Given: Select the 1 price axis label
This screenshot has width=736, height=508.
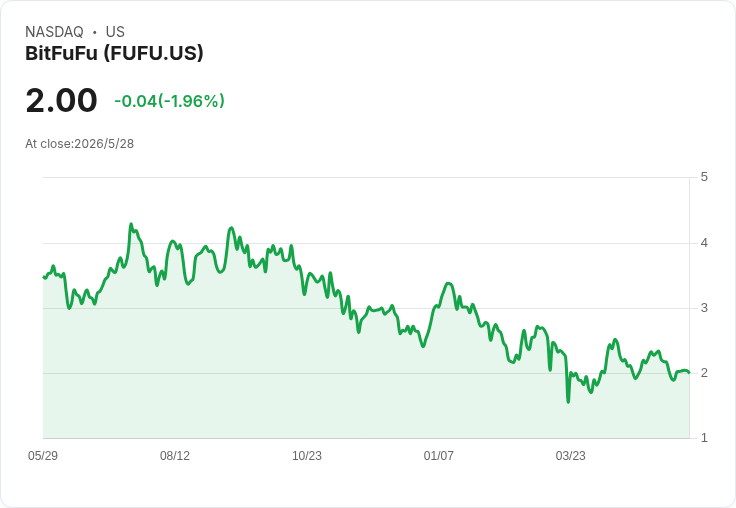Looking at the screenshot, I should pyautogui.click(x=704, y=438).
